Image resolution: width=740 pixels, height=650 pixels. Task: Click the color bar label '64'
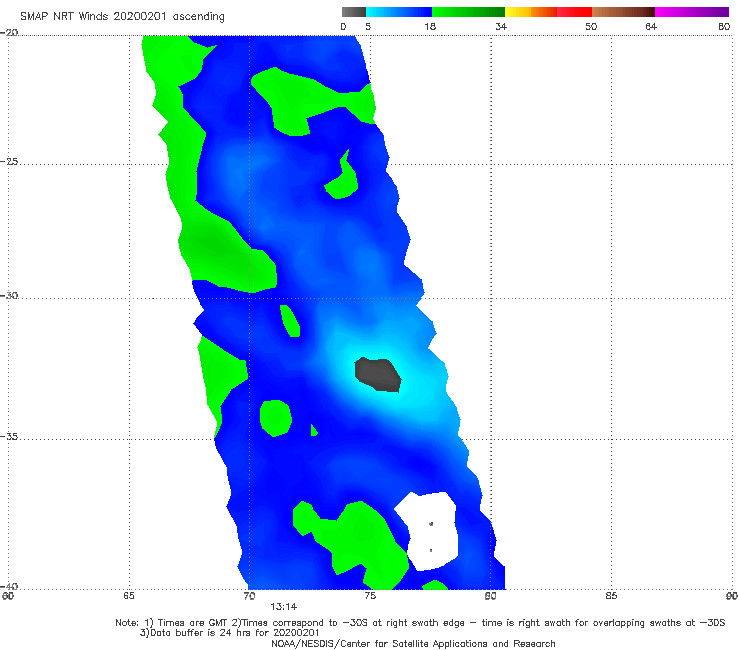[651, 26]
